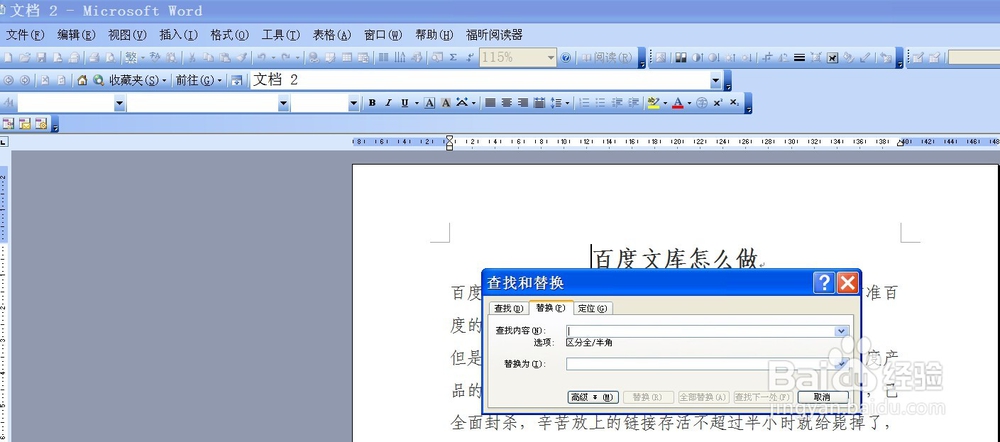This screenshot has width=1000, height=442.
Task: Switch to the 定位(G) tab
Action: pyautogui.click(x=593, y=309)
